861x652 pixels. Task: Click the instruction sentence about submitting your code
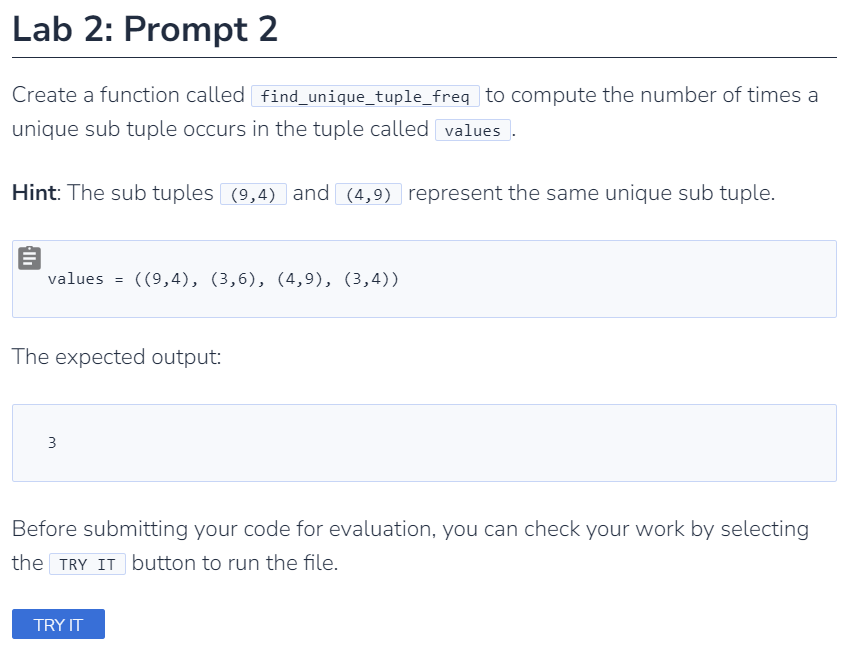point(400,529)
